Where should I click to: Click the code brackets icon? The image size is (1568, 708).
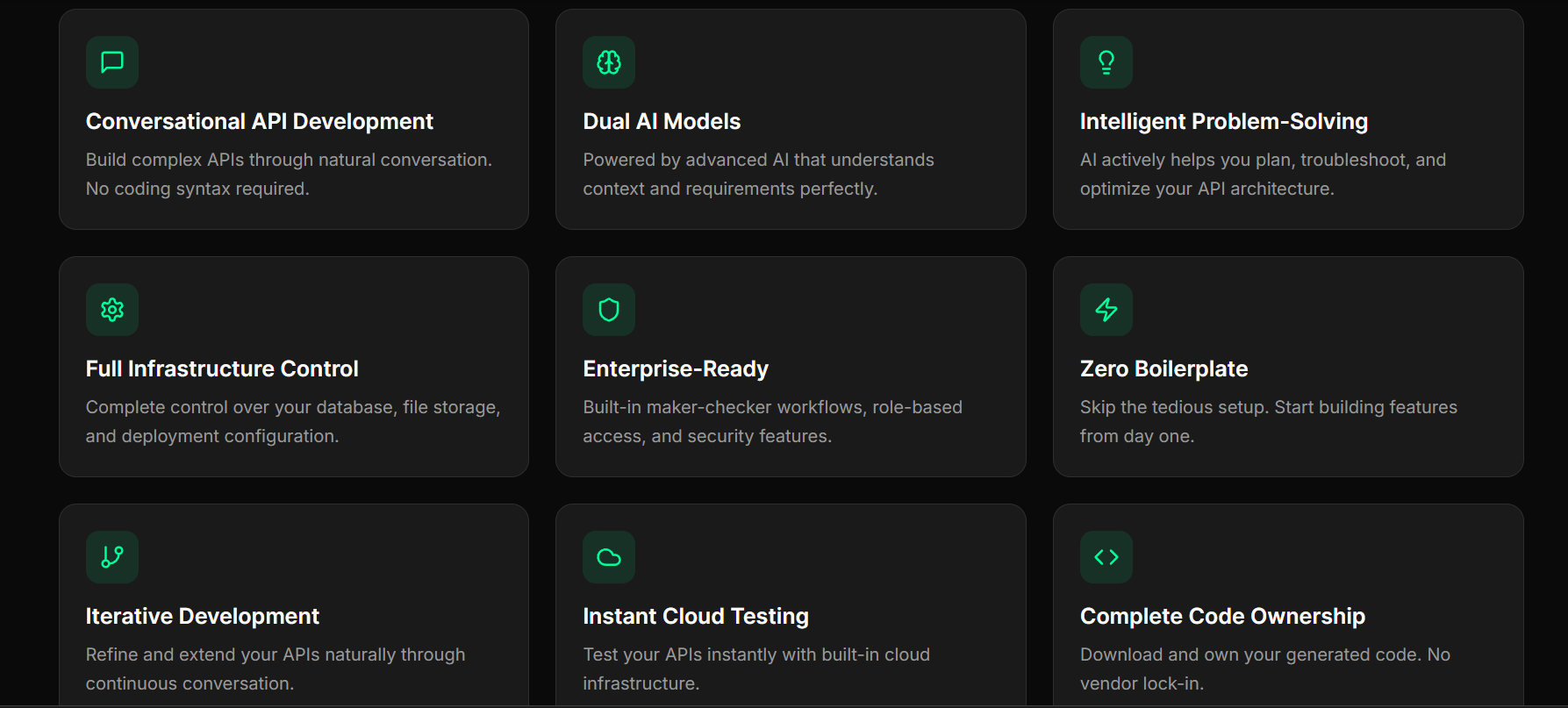(1106, 557)
